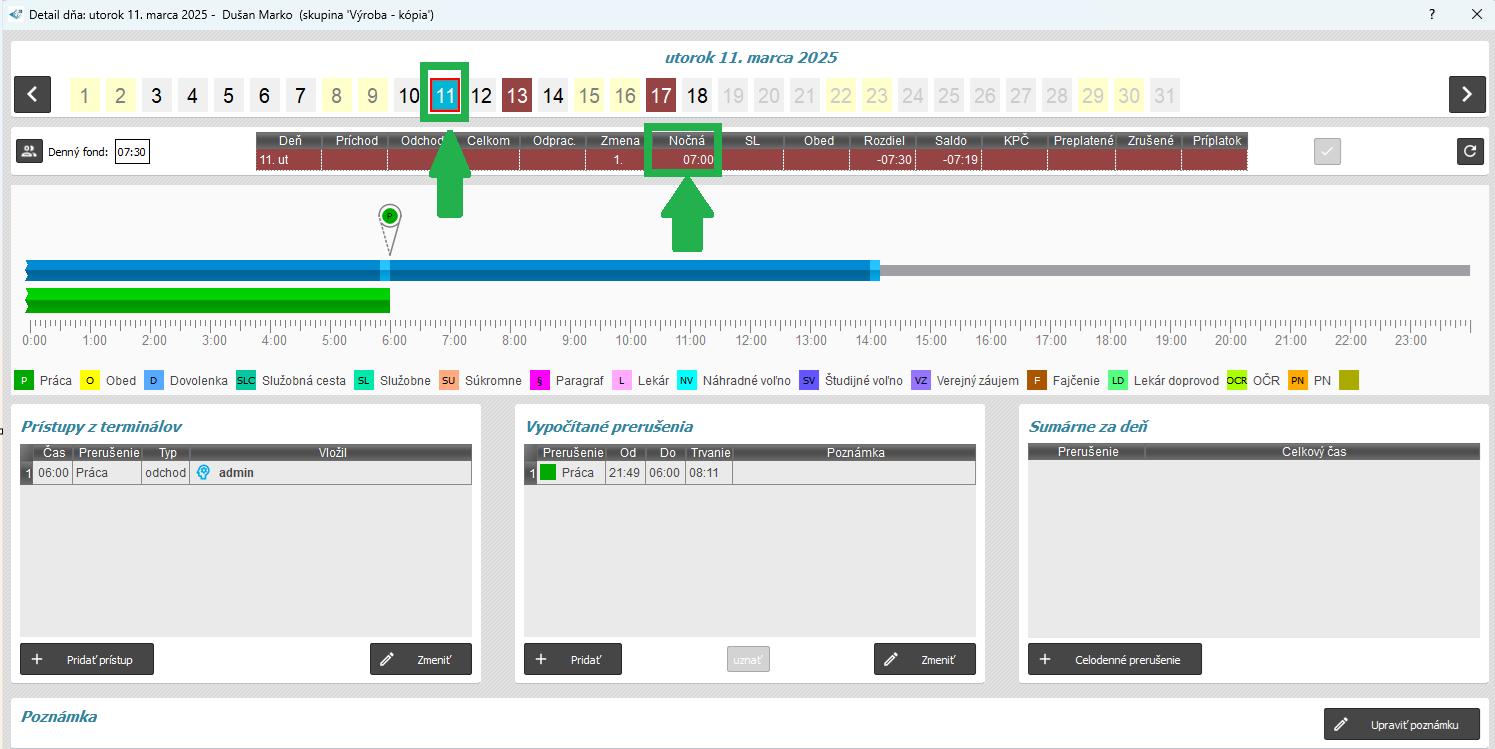Click the refresh icon beside the day table
Screen dimensions: 1495x749
1469,152
